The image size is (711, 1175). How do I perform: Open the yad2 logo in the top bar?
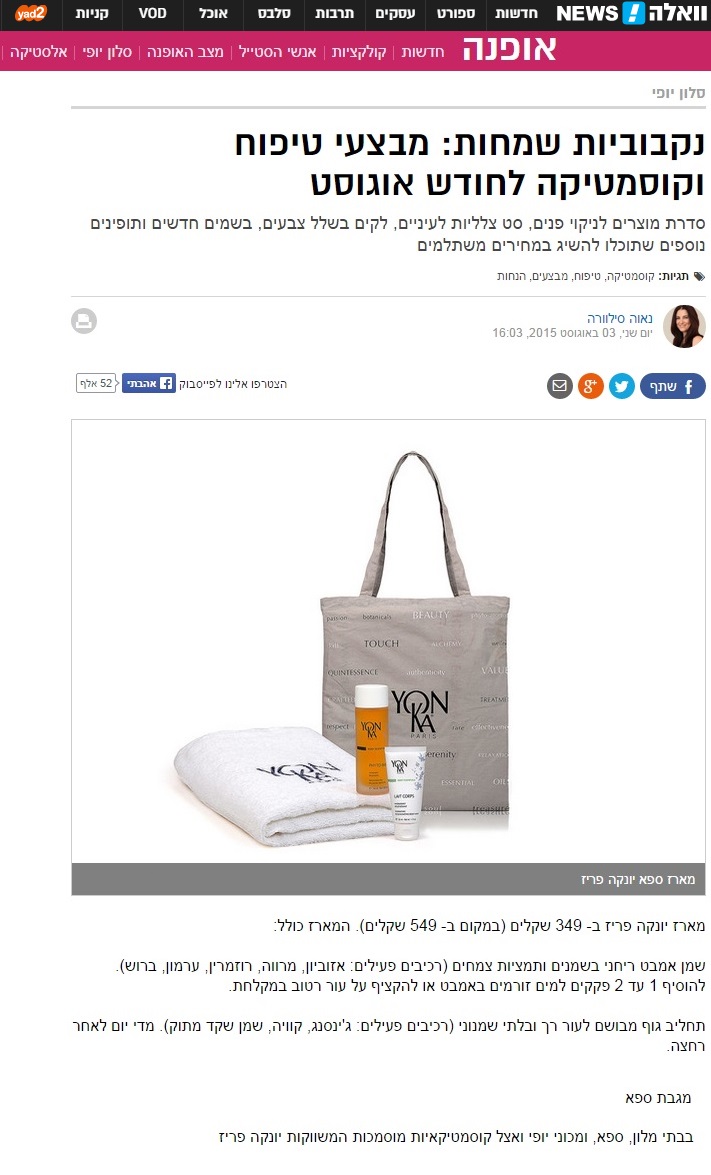click(31, 13)
